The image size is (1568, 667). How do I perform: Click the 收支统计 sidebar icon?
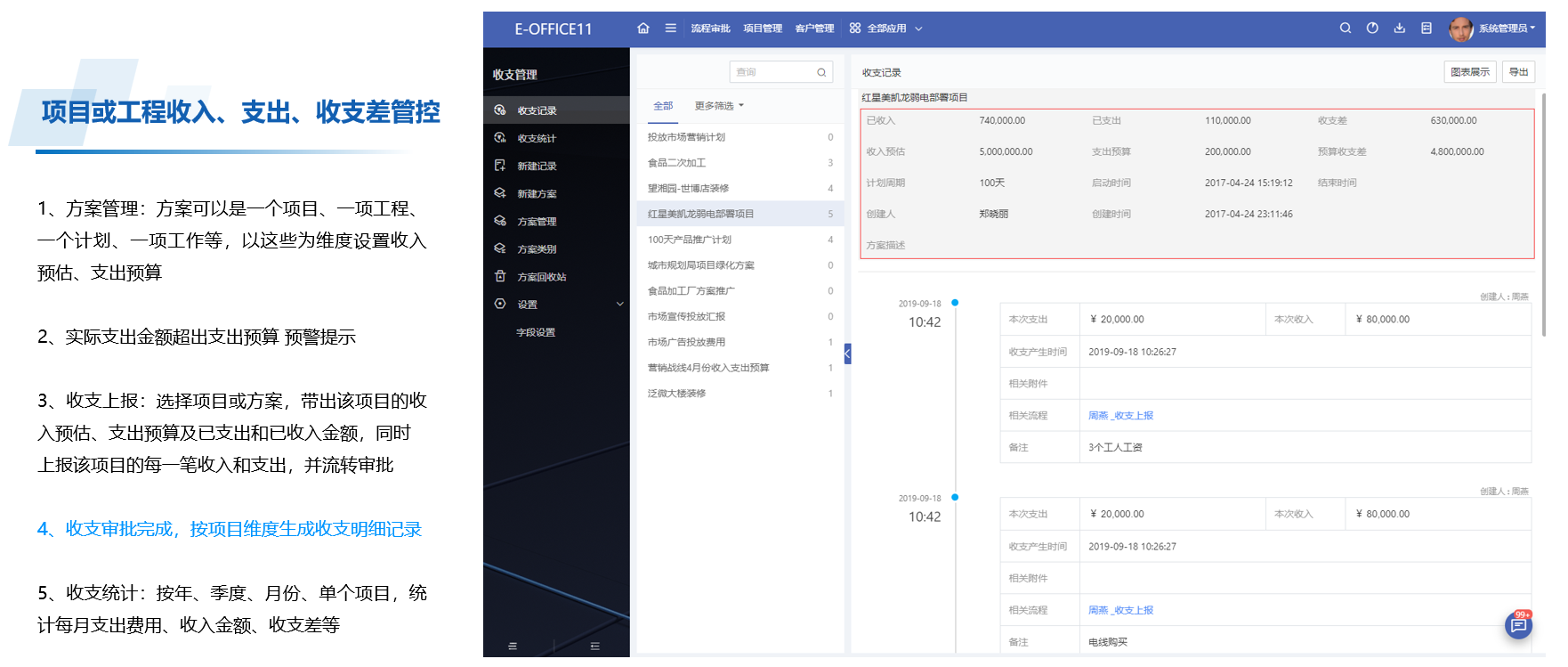coord(500,138)
